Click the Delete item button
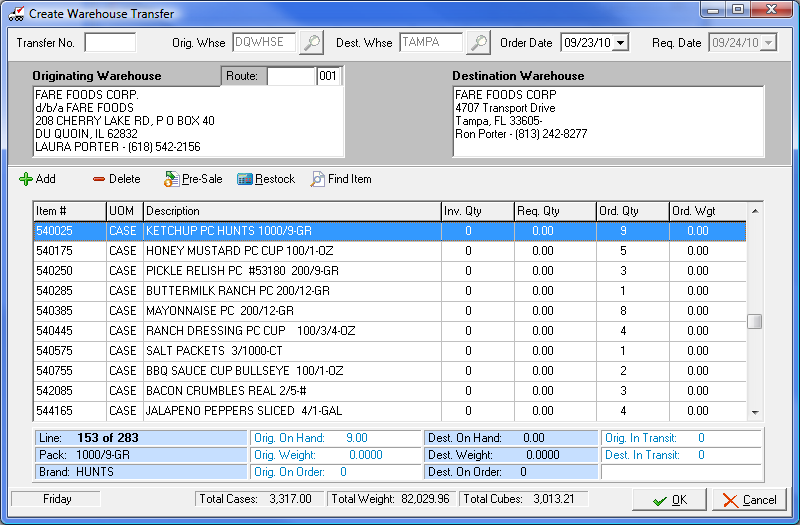Viewport: 800px width, 525px height. click(x=116, y=179)
